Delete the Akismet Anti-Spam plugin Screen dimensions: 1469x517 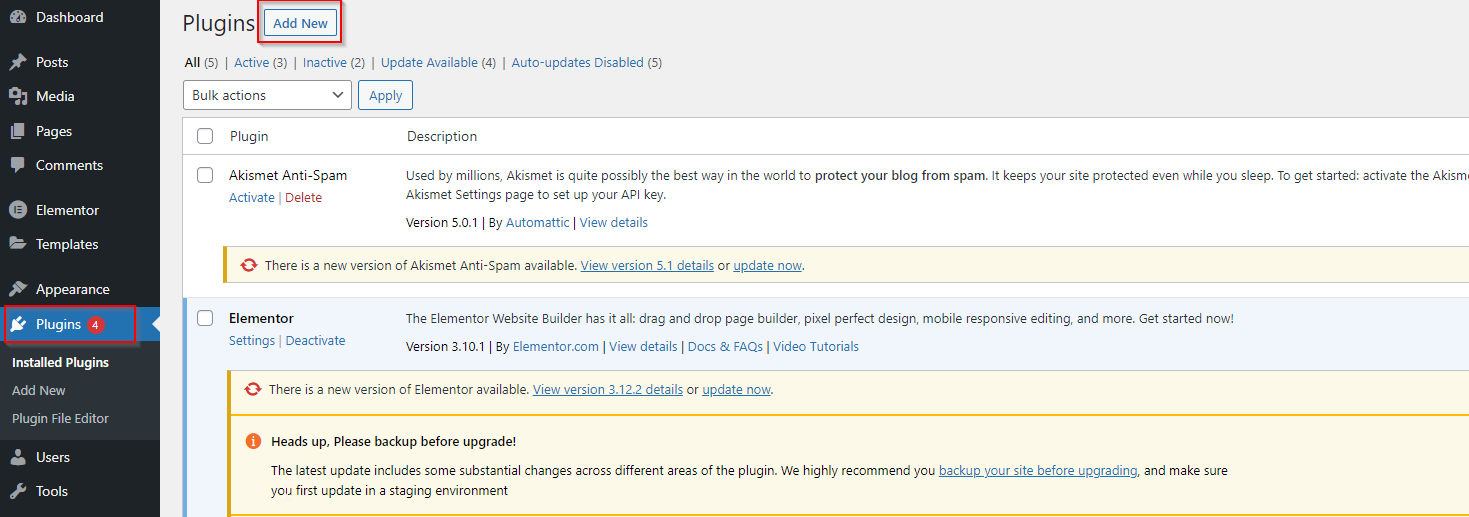[x=304, y=197]
